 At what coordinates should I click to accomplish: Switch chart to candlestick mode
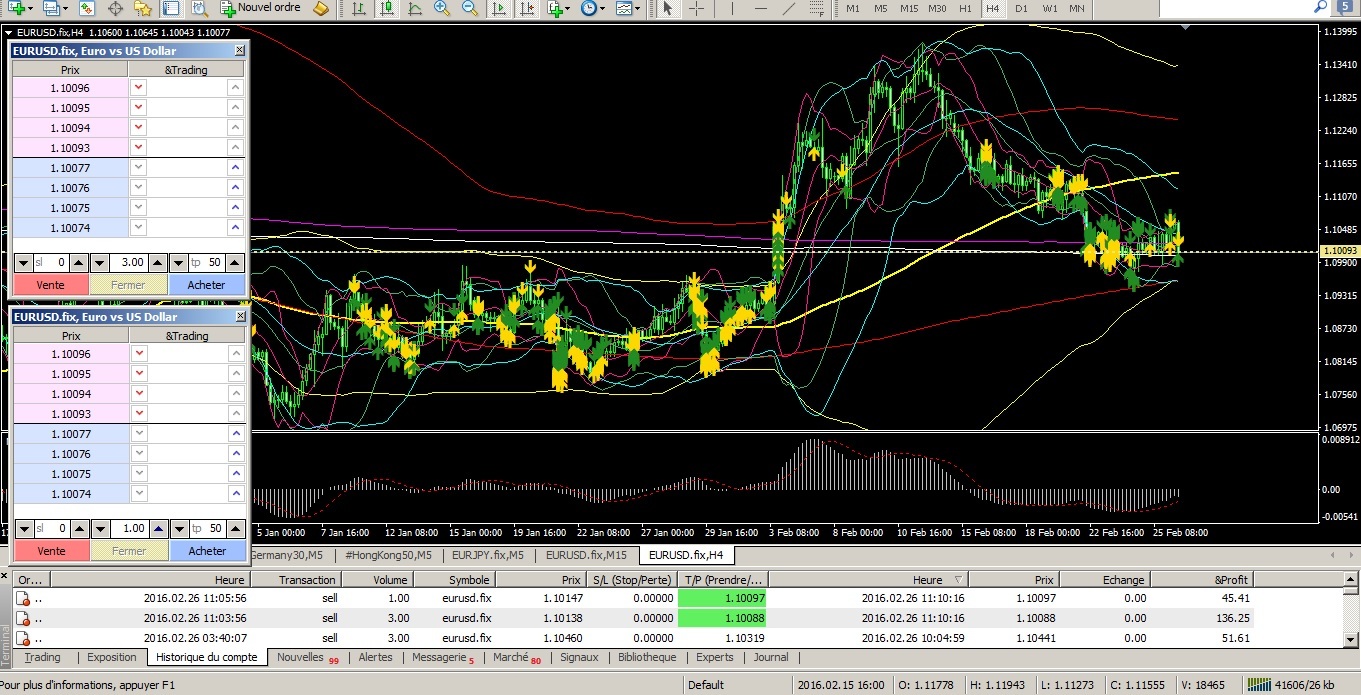387,9
